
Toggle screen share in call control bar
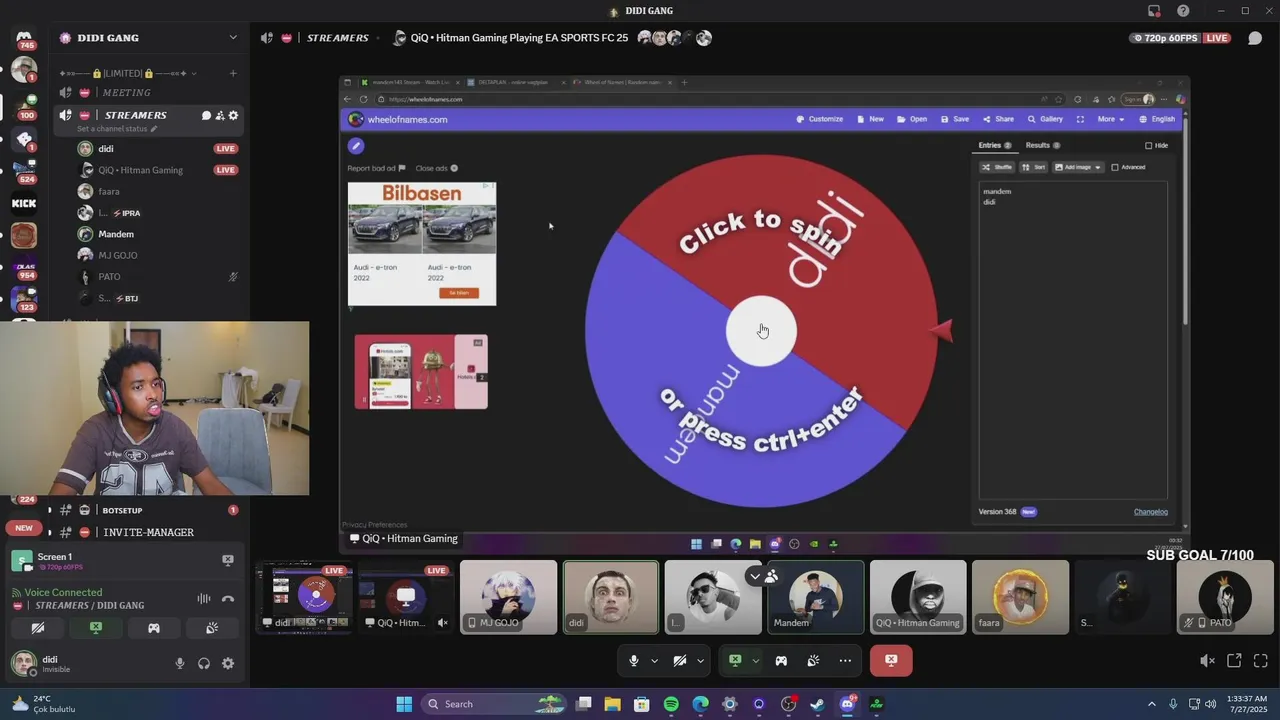pyautogui.click(x=735, y=660)
